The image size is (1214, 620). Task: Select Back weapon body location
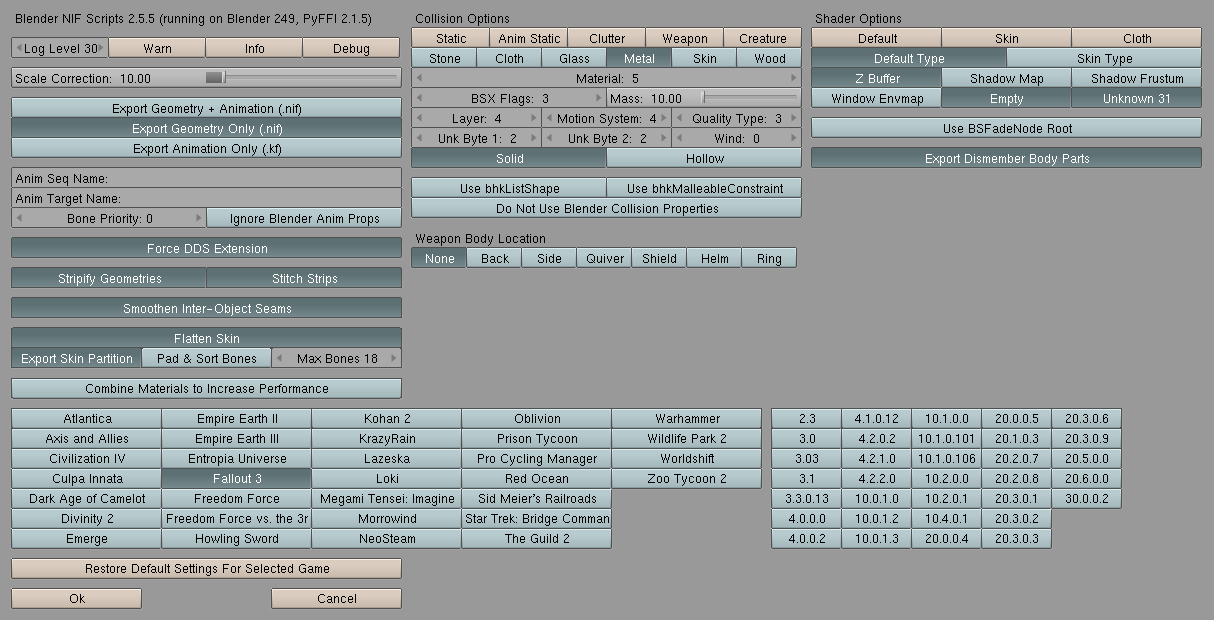494,258
